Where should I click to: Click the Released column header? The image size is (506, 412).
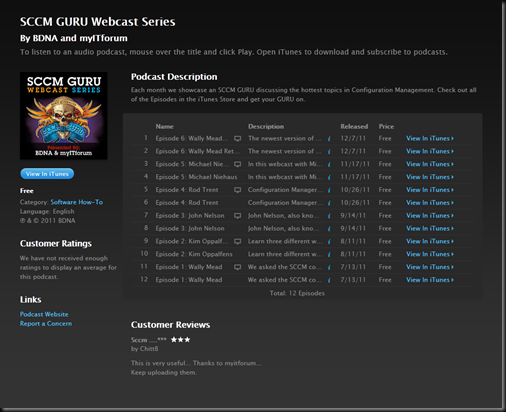point(354,126)
